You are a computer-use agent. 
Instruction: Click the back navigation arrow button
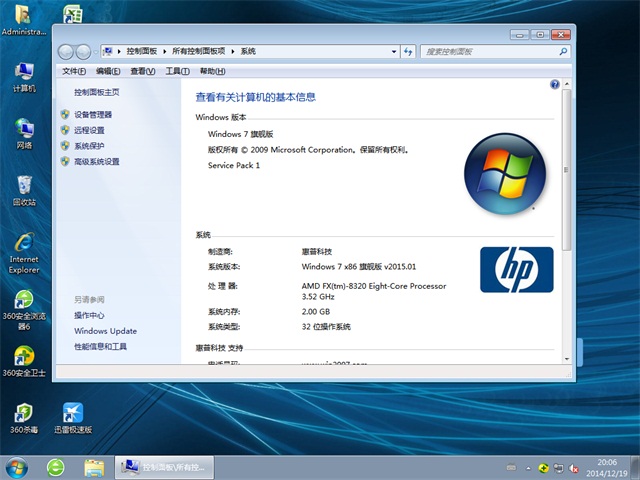tap(67, 52)
